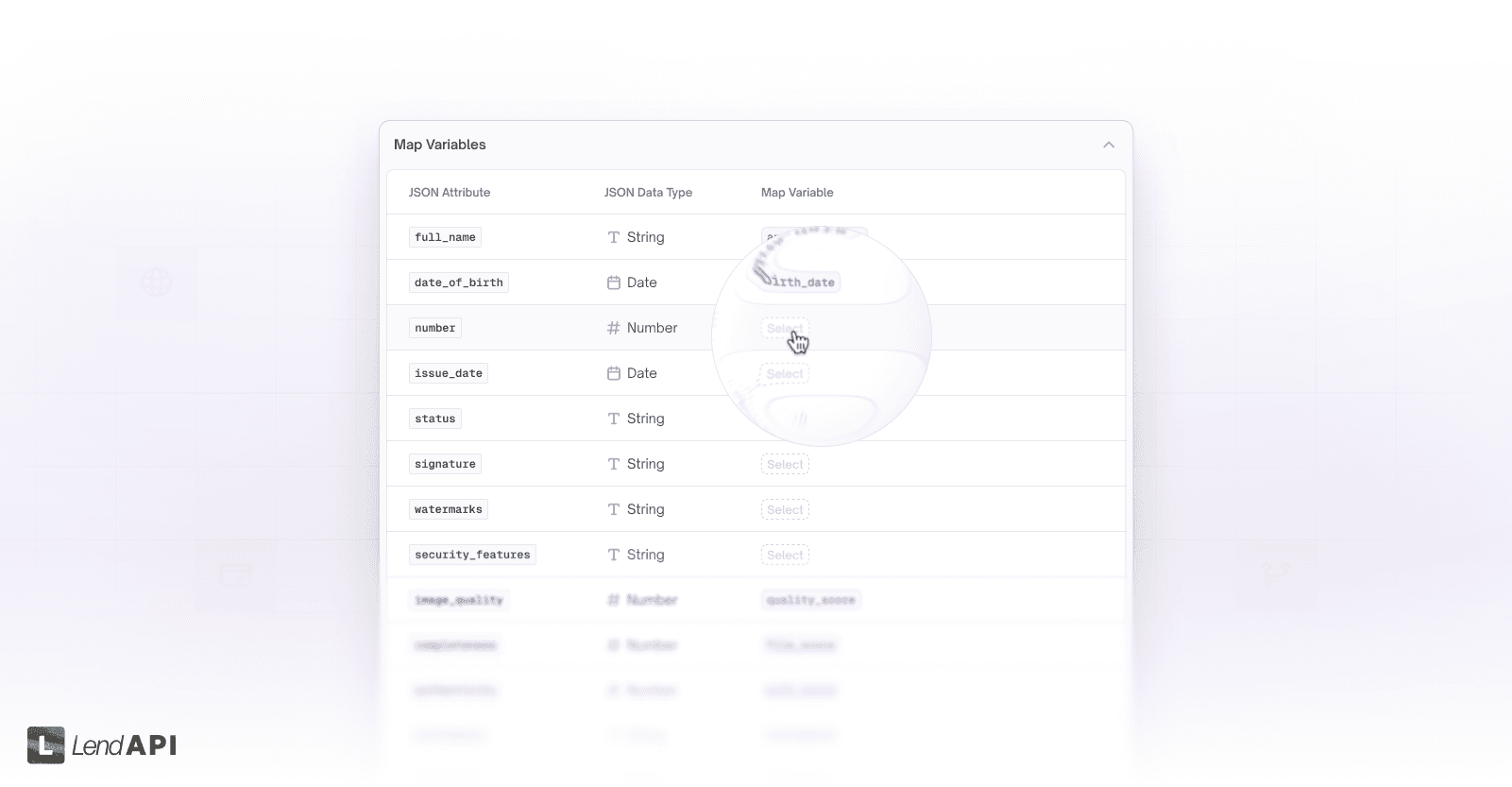Image resolution: width=1512 pixels, height=787 pixels.
Task: Click the Date label in issue_date row
Action: tap(642, 373)
